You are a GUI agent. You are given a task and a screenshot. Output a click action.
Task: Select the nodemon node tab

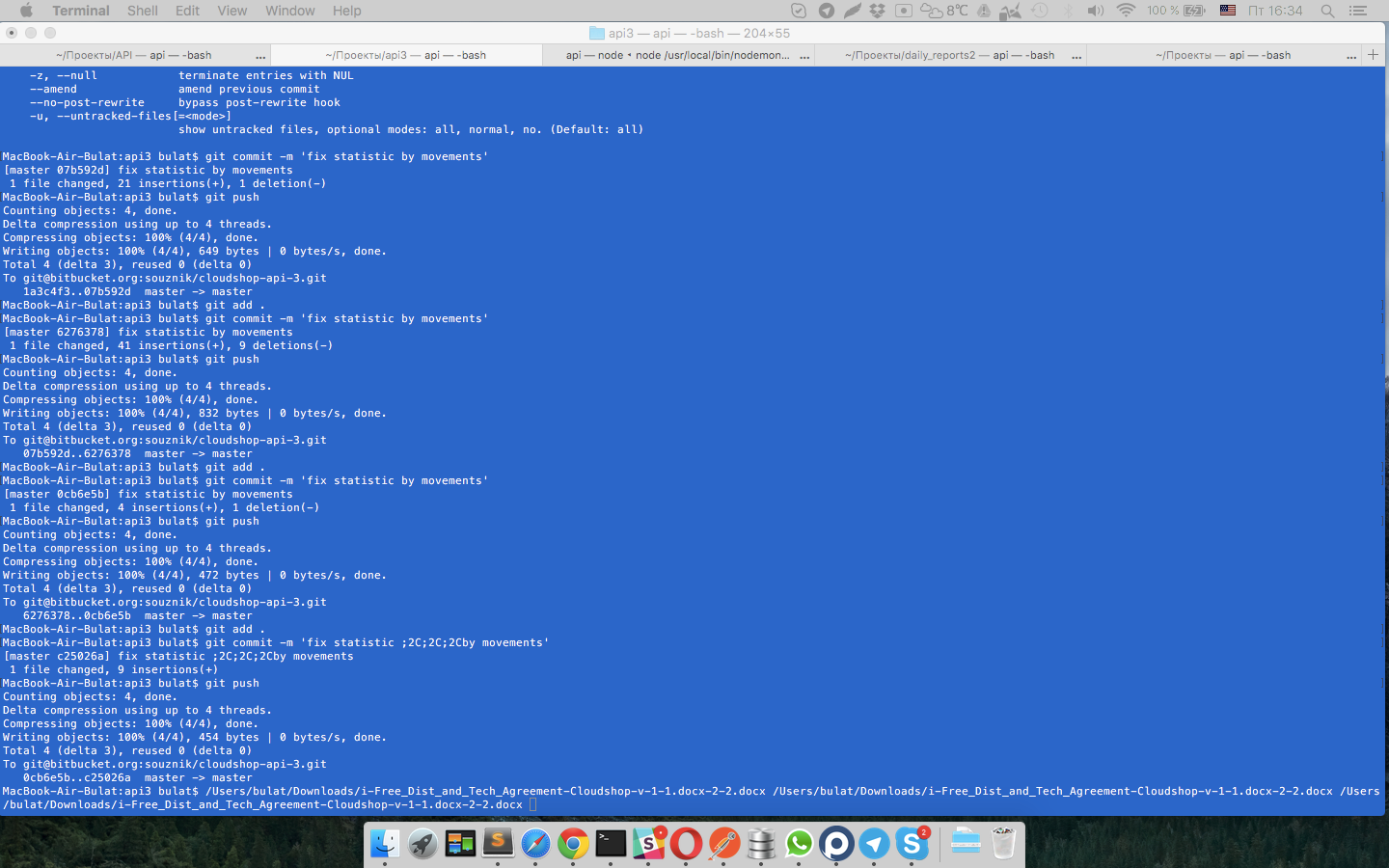tap(677, 55)
